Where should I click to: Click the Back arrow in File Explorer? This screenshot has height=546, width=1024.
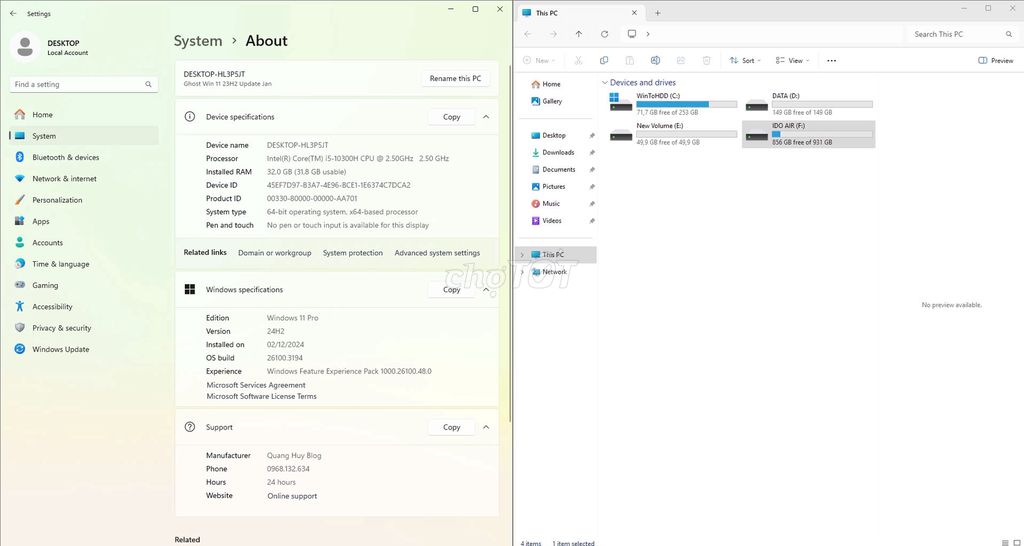[528, 34]
